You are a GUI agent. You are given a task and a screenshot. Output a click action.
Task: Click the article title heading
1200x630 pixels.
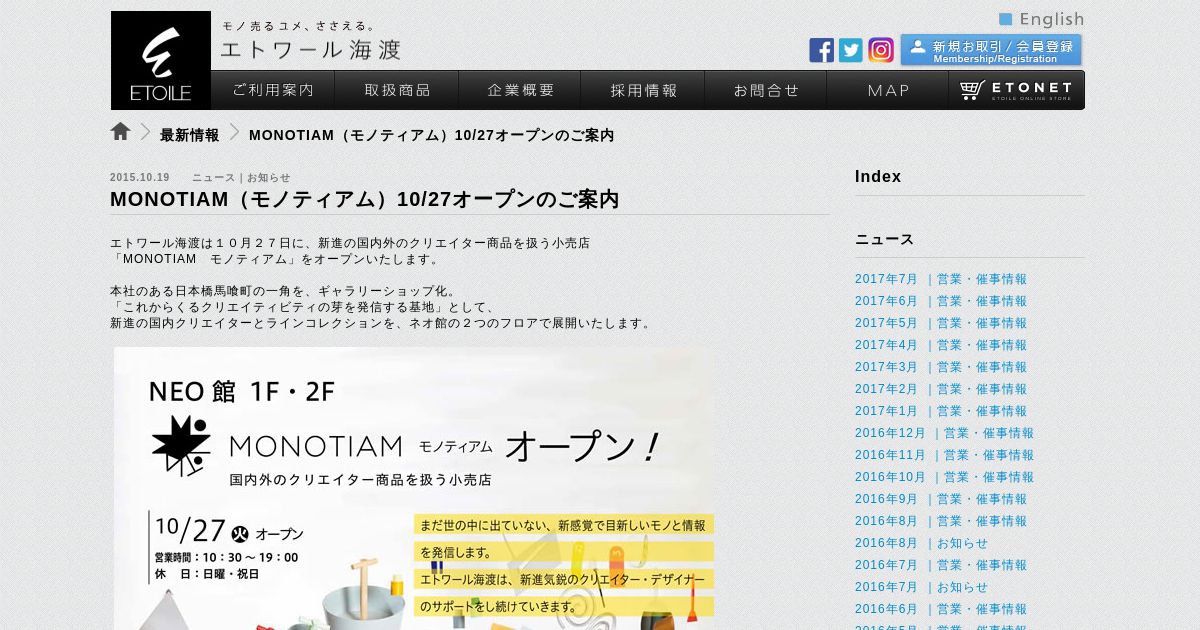click(365, 199)
